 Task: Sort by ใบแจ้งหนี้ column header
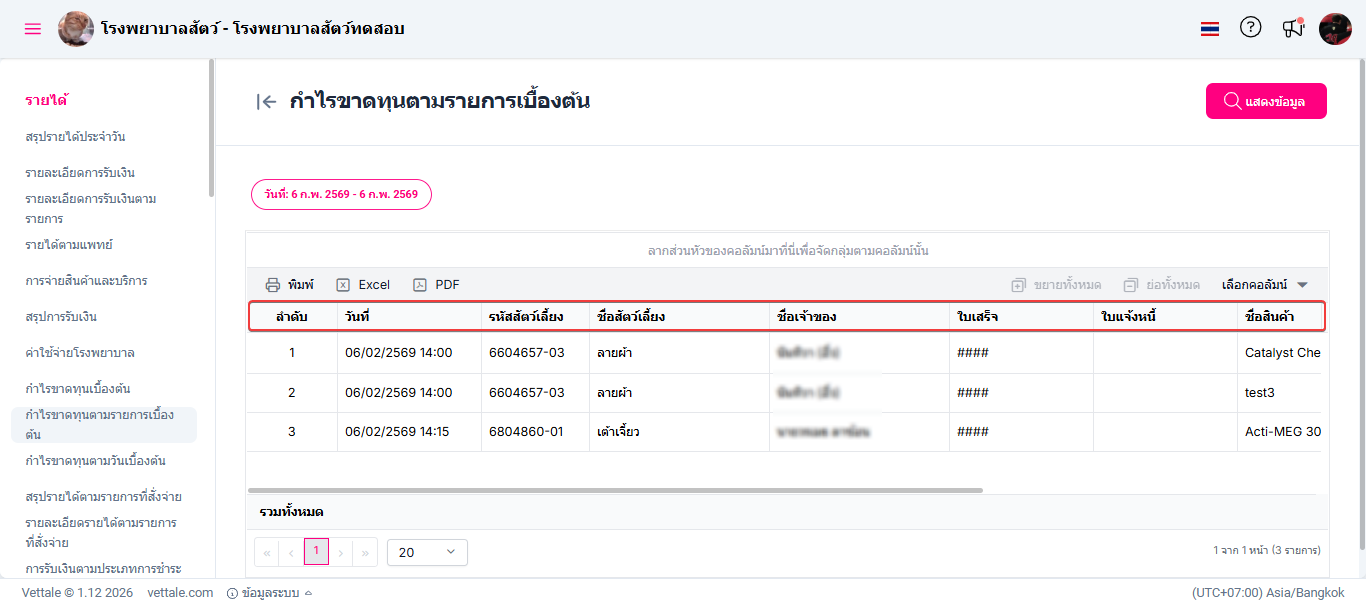(1165, 317)
